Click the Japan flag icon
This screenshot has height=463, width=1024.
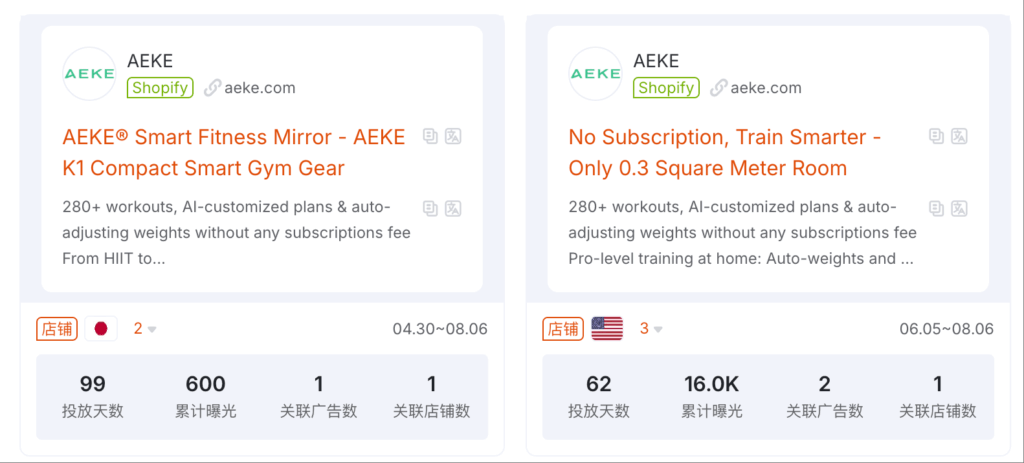[x=101, y=328]
